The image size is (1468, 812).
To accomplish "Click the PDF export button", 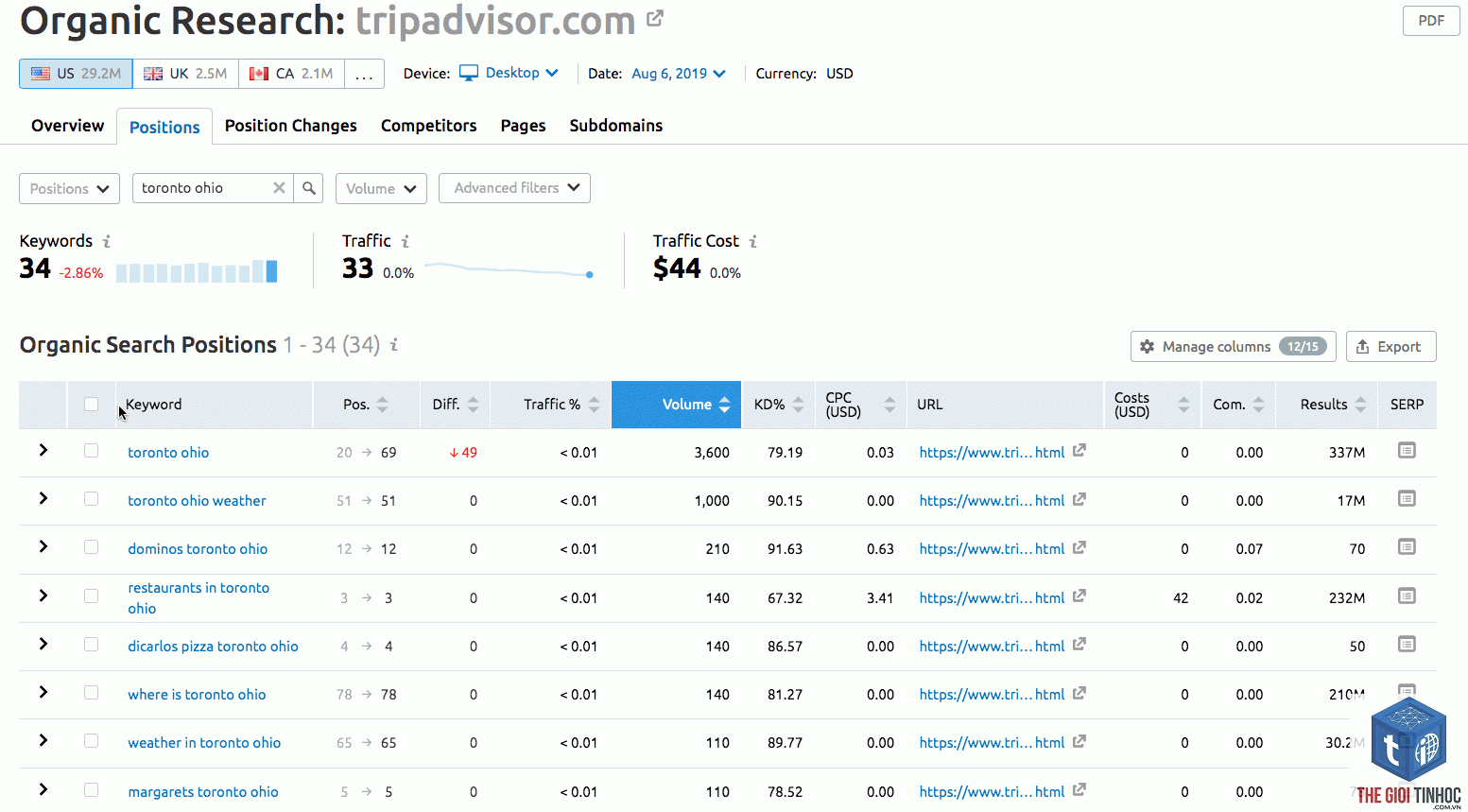I will 1431,21.
